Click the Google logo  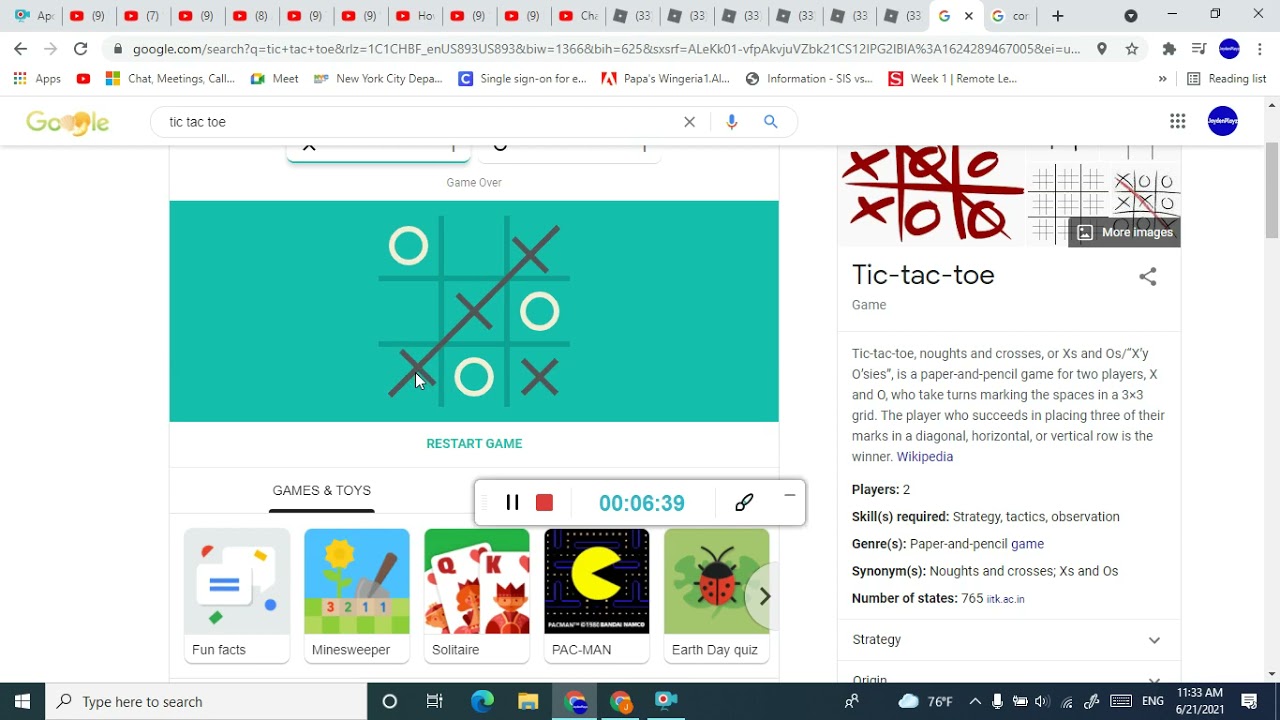(x=67, y=122)
